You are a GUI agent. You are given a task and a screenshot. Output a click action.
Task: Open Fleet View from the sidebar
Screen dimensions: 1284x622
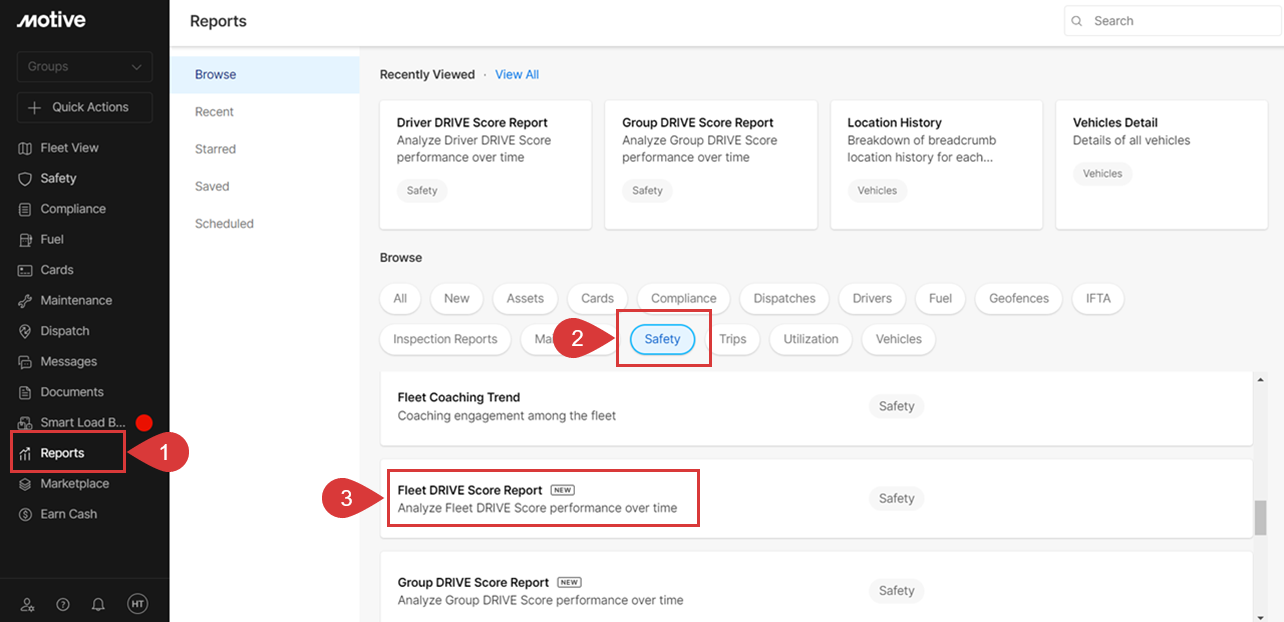pos(69,148)
